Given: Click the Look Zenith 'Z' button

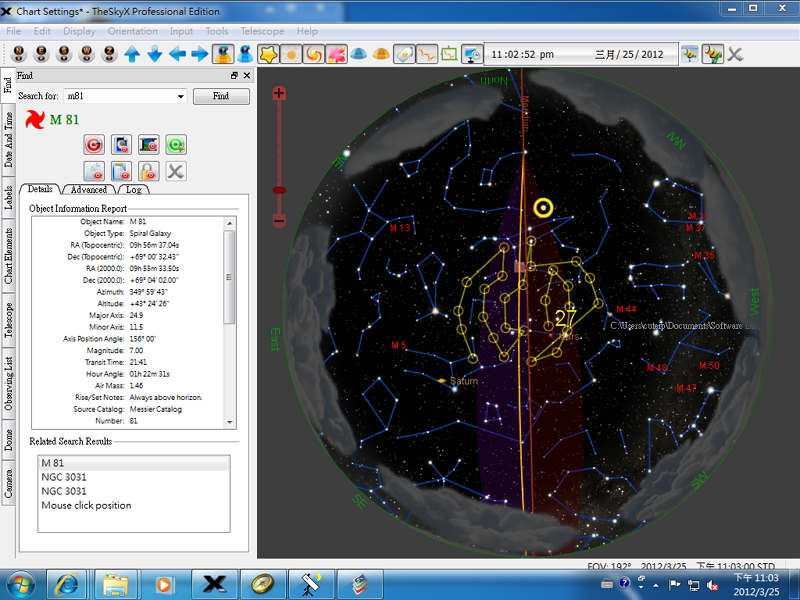Looking at the screenshot, I should coord(108,53).
